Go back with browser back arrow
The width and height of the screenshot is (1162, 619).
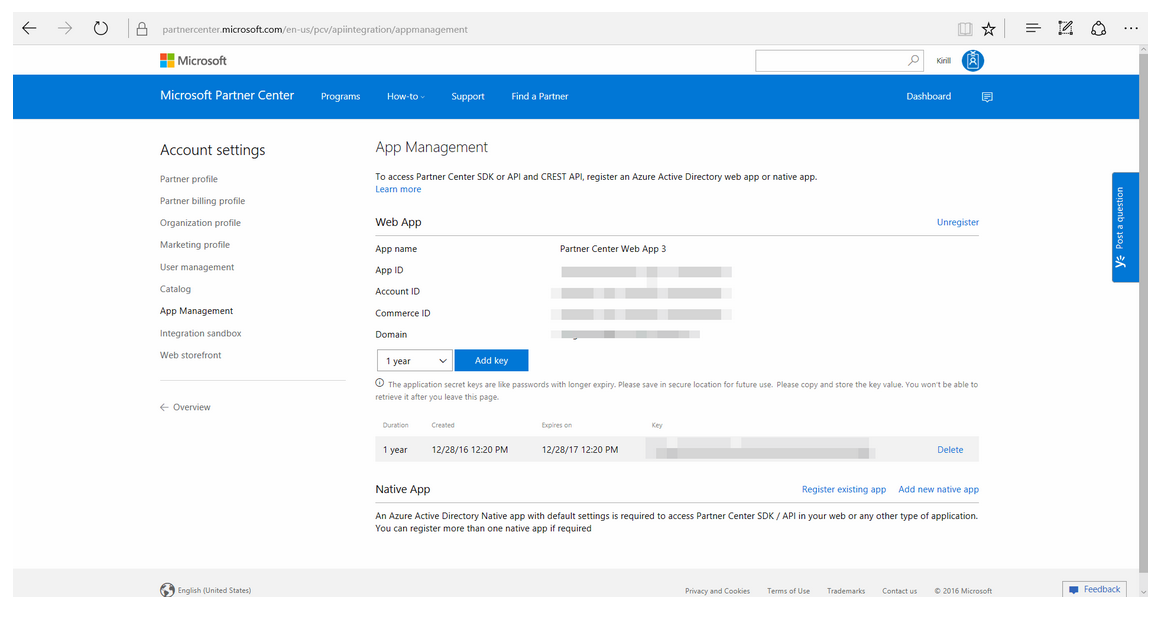click(x=29, y=29)
